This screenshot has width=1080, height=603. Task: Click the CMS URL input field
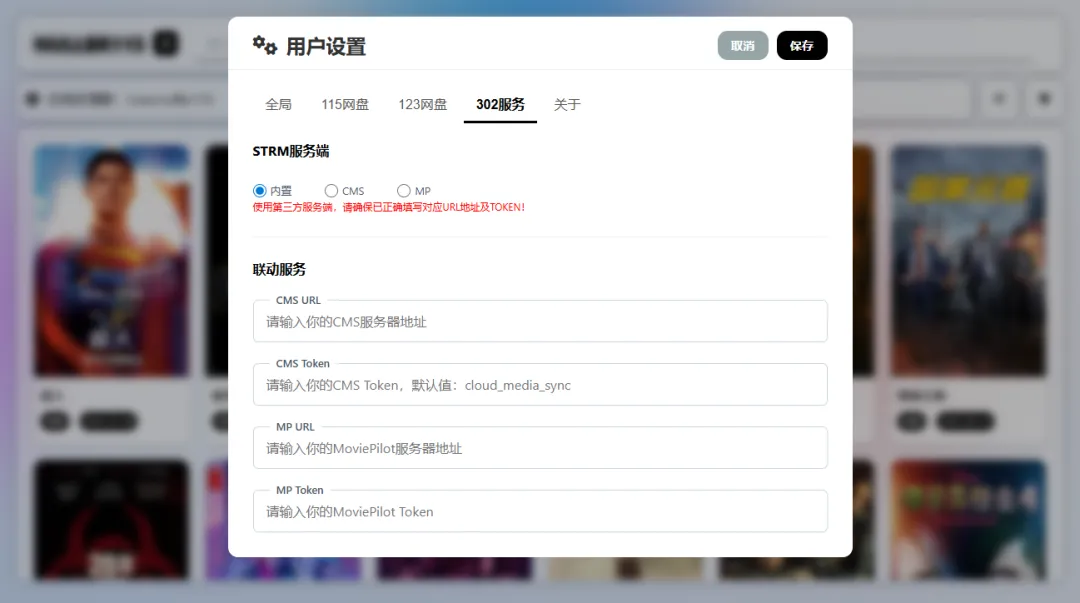click(540, 321)
